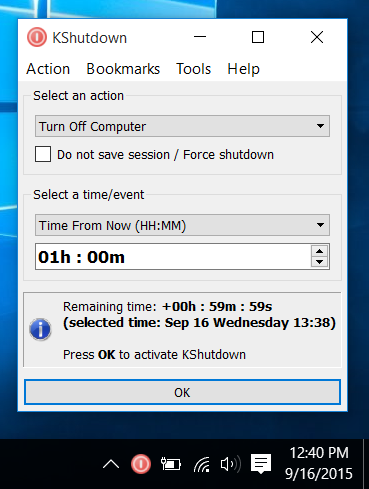Screen dimensions: 369x489
Task: Click OK to activate KShutdown
Action: coord(182,392)
